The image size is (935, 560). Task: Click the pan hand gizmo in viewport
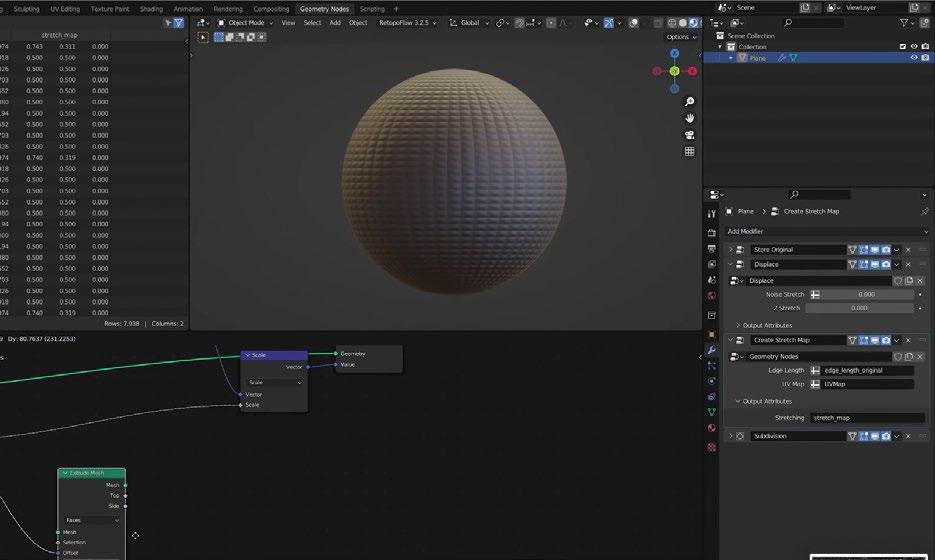click(x=689, y=118)
